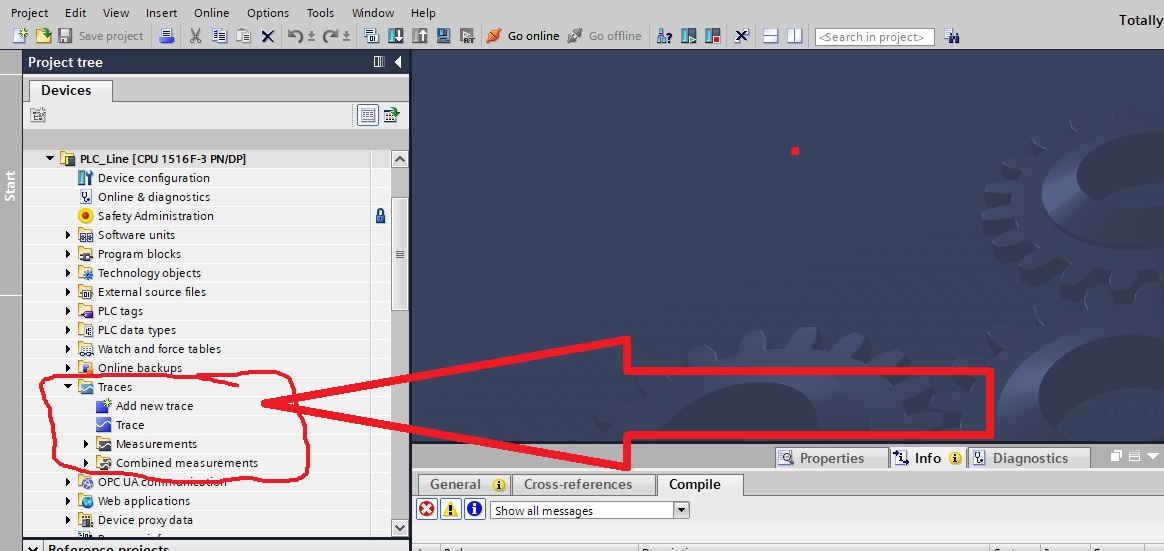The height and width of the screenshot is (551, 1164).
Task: Click the Copy icon in toolbar
Action: 220,36
